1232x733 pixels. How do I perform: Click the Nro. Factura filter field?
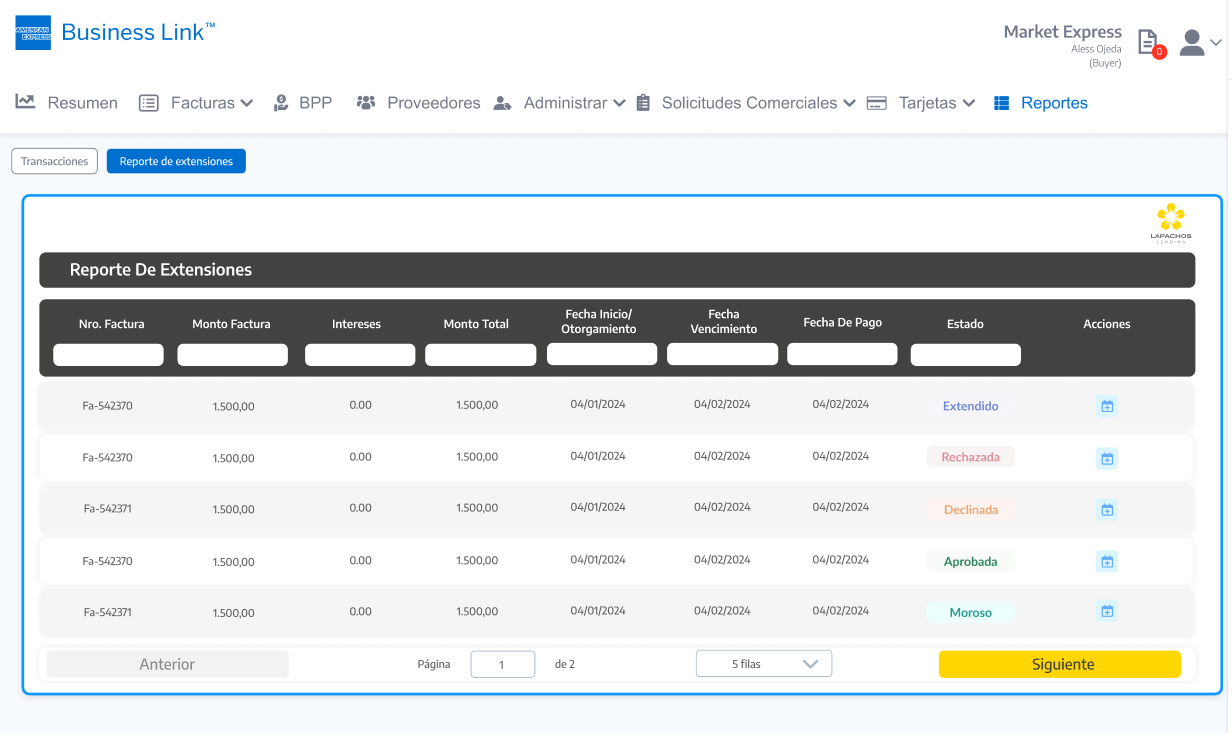[x=108, y=355]
